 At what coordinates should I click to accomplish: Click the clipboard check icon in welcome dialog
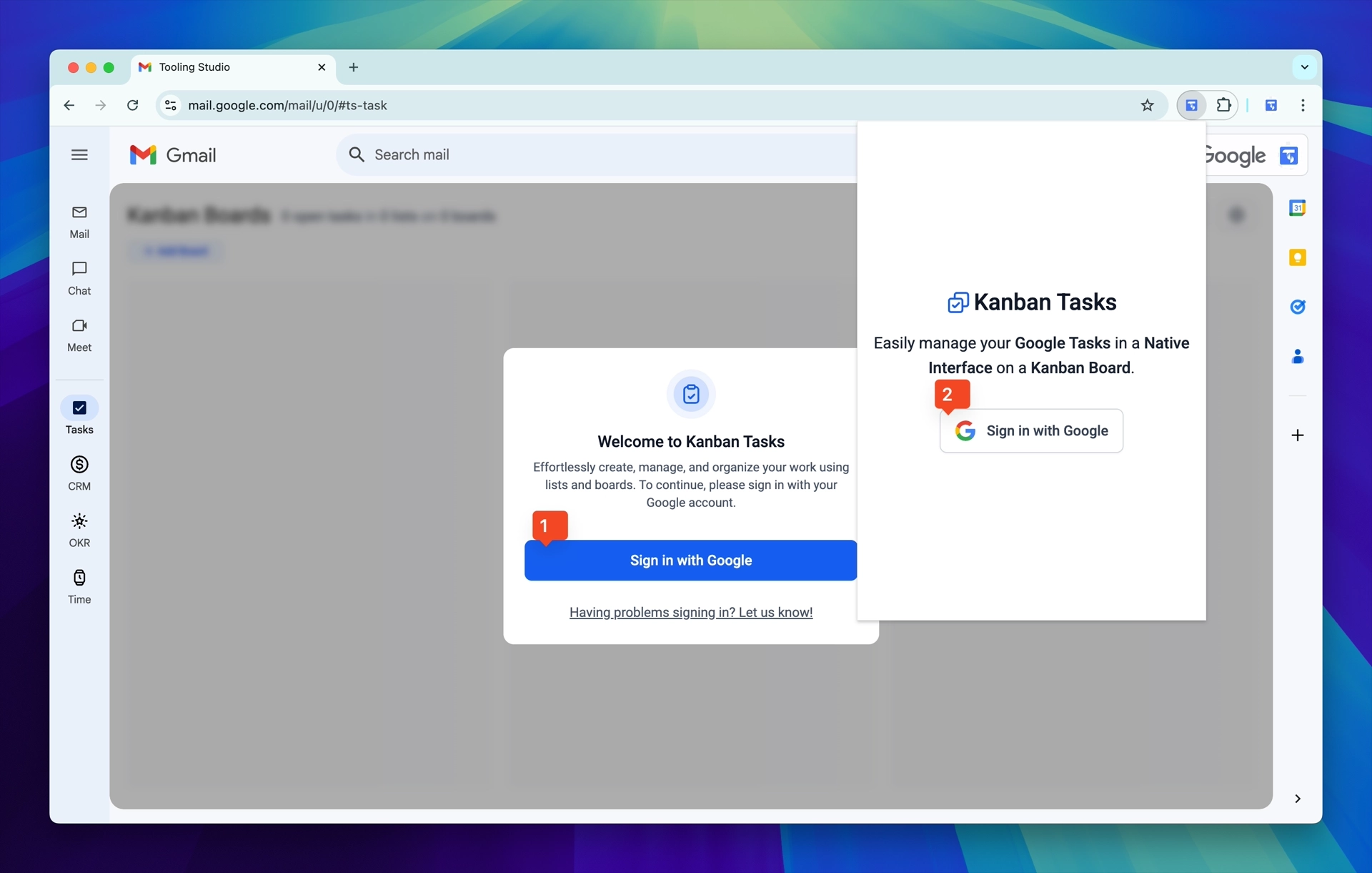tap(690, 394)
